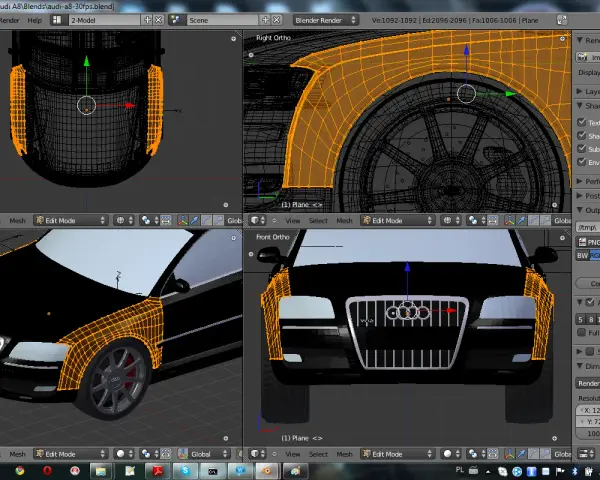Open Google Chrome from the taskbar

click(x=19, y=471)
